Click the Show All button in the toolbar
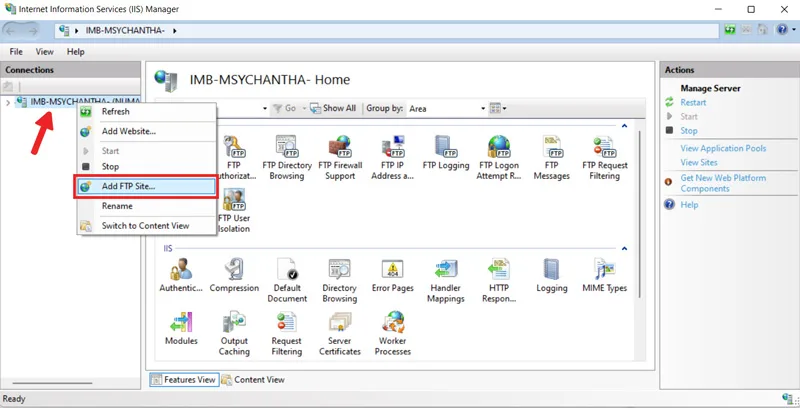Image resolution: width=800 pixels, height=408 pixels. click(x=334, y=108)
